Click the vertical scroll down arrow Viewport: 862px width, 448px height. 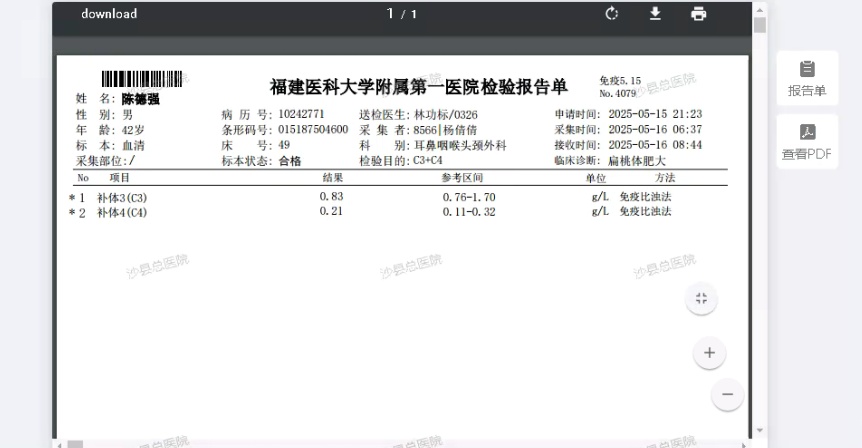(760, 430)
